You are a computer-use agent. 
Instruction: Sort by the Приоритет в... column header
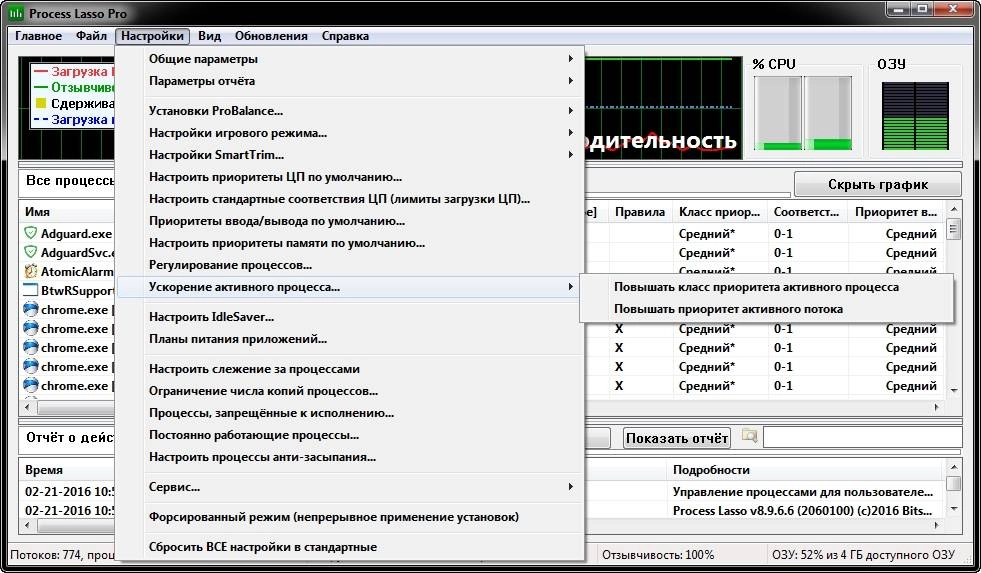pyautogui.click(x=896, y=212)
